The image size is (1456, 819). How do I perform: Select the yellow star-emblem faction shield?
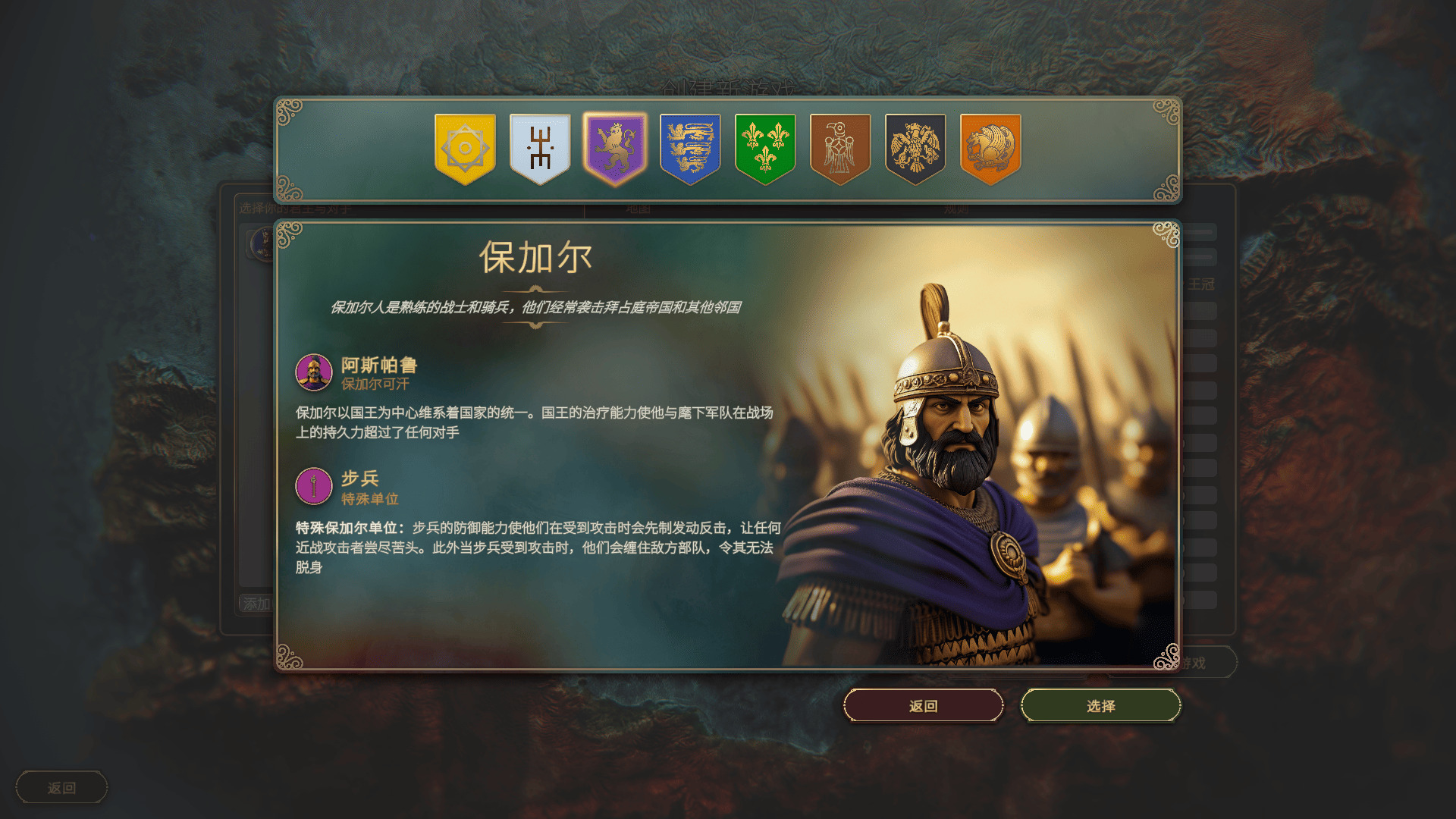coord(465,149)
